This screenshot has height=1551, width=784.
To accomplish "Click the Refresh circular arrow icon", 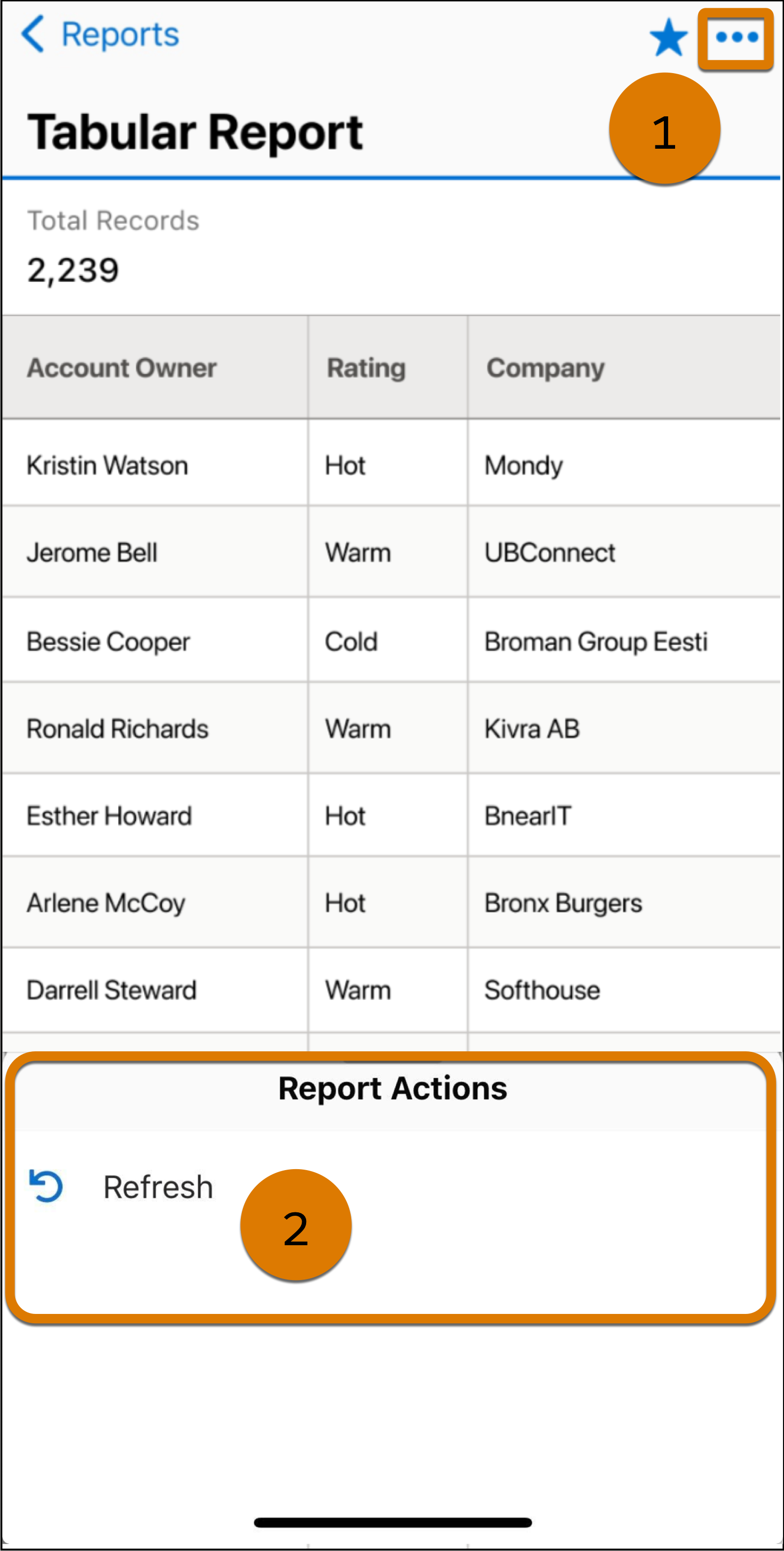I will pos(46,1185).
